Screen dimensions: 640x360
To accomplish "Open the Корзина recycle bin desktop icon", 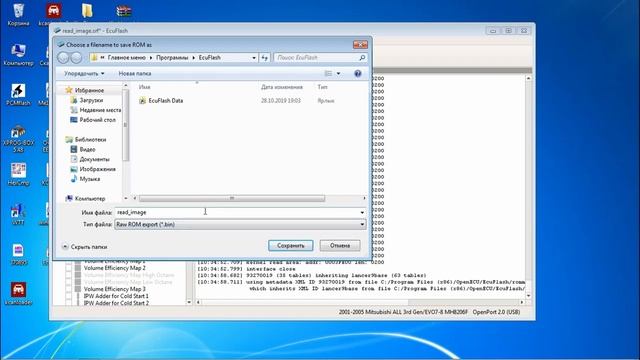I will coord(18,14).
